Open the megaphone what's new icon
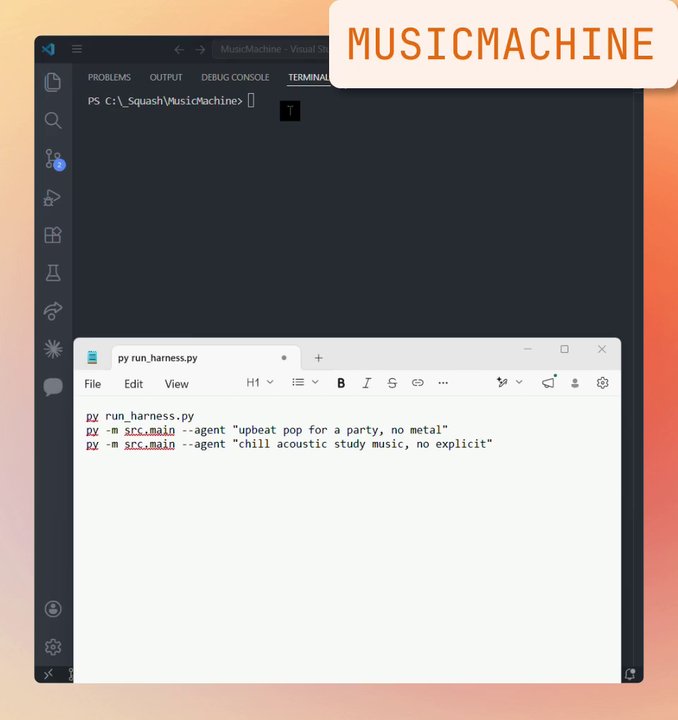678x720 pixels. [549, 382]
